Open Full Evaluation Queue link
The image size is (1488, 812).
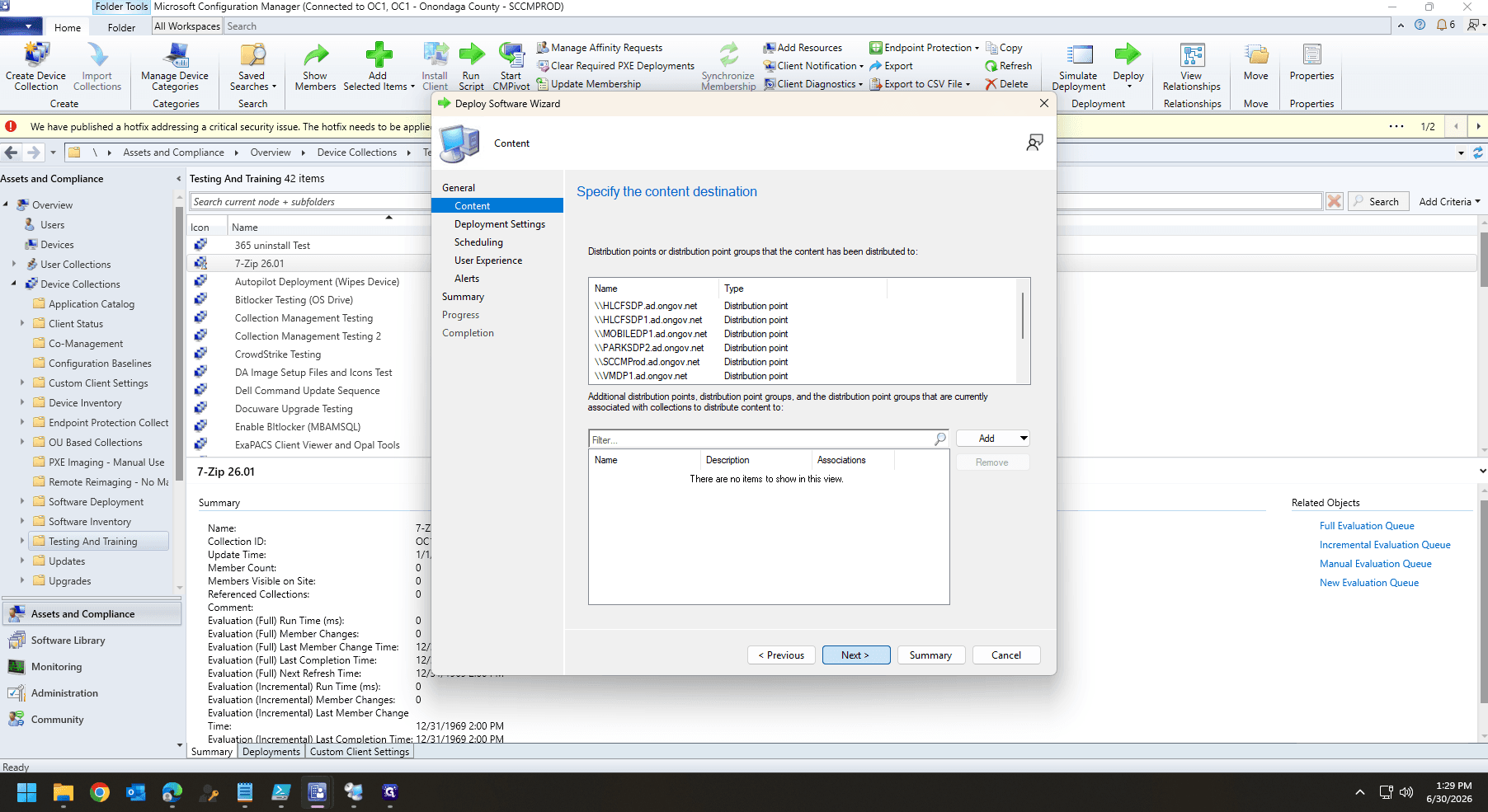pos(1367,526)
